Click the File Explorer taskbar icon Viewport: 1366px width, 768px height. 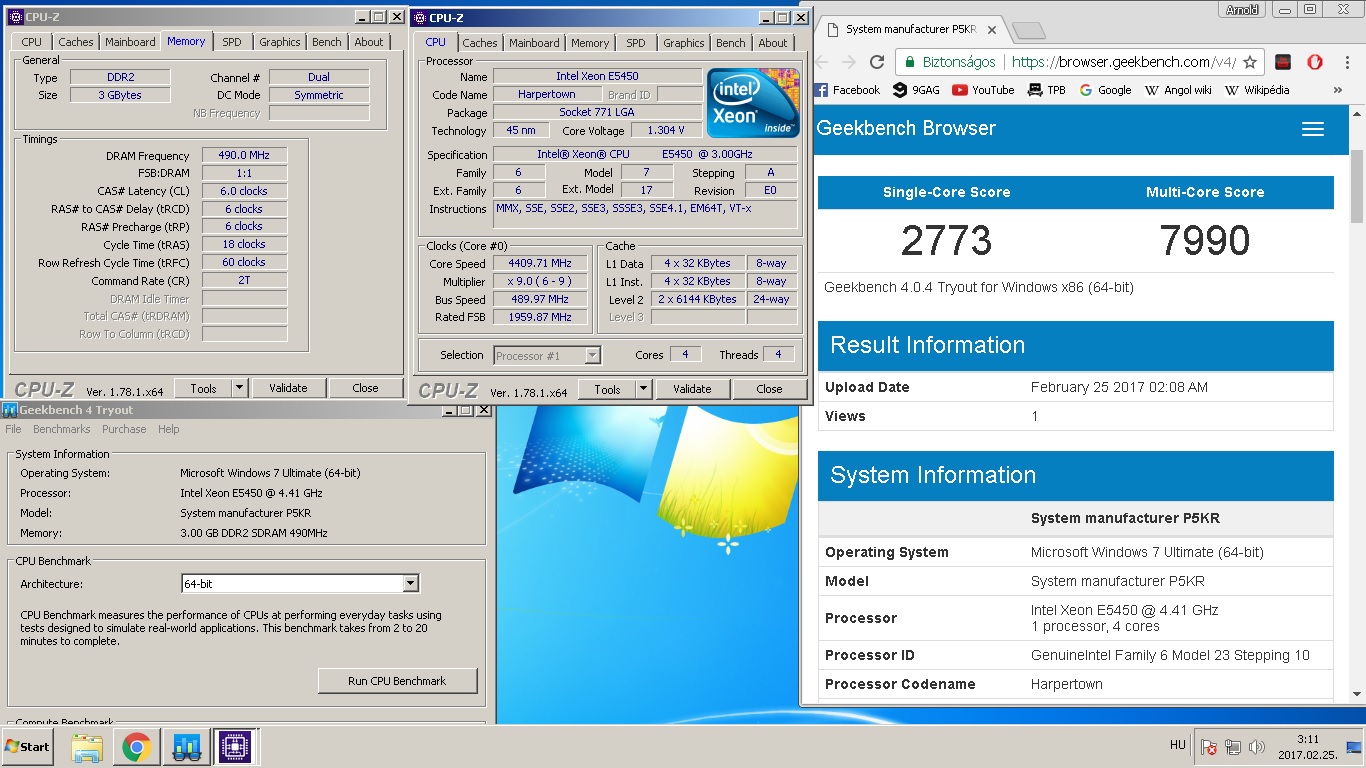pyautogui.click(x=87, y=747)
